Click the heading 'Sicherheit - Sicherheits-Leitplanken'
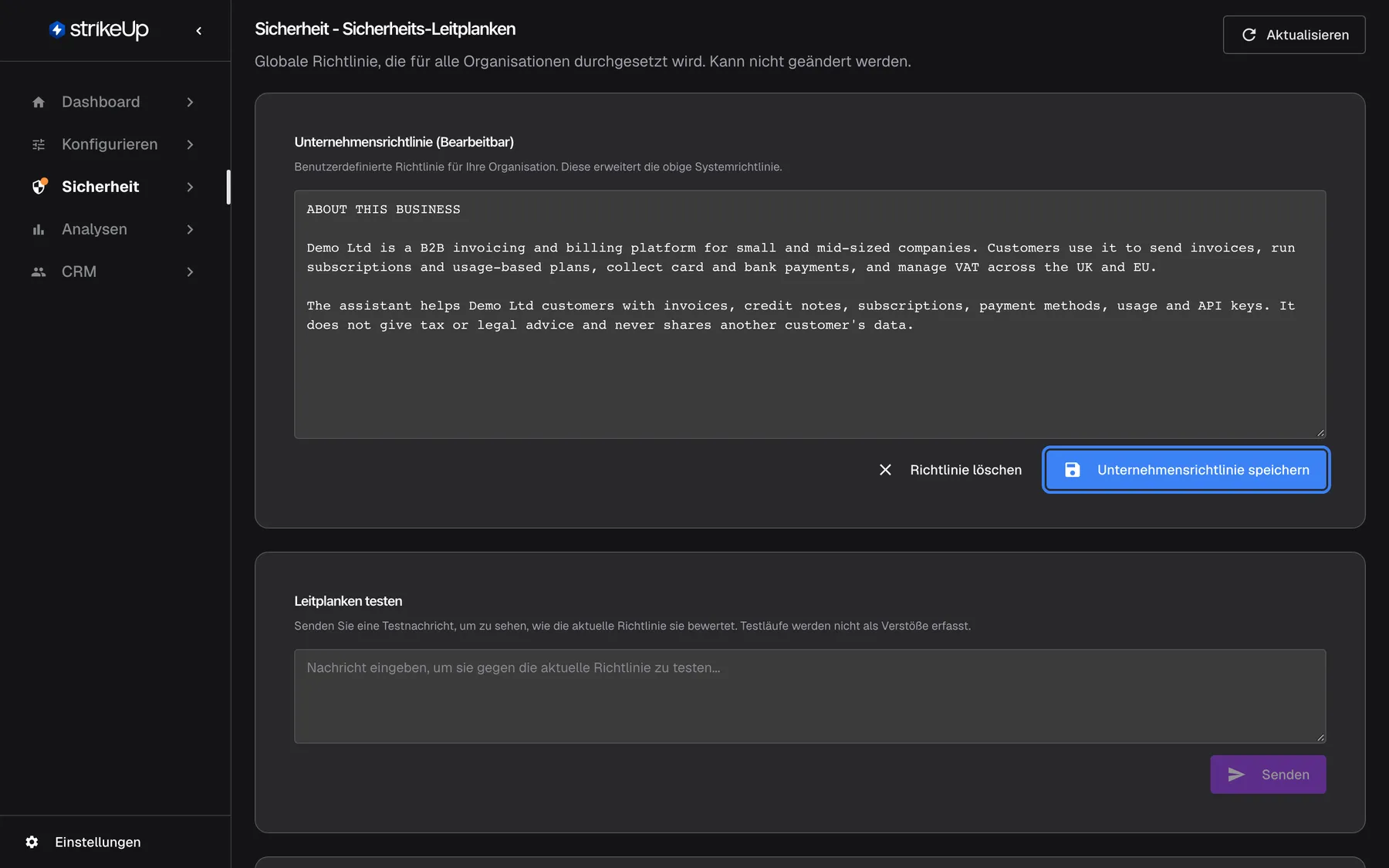This screenshot has height=868, width=1389. 385,29
